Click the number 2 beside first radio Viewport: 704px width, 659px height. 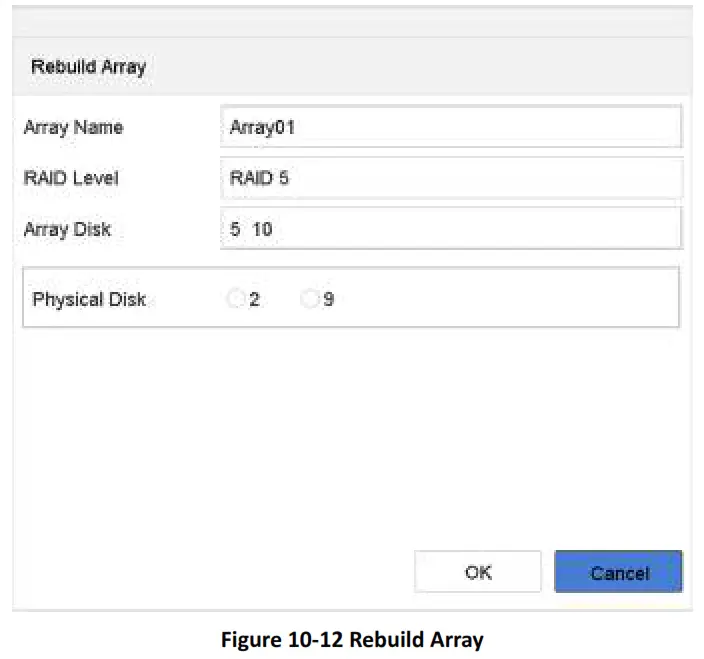(254, 299)
